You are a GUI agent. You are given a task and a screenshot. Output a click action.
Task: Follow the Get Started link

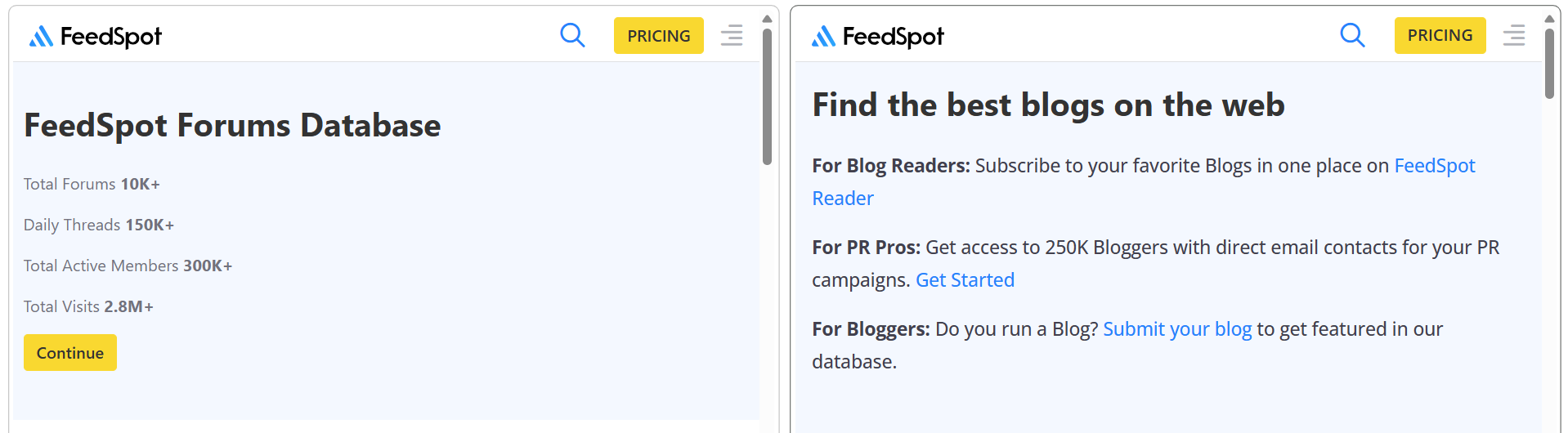pyautogui.click(x=965, y=280)
